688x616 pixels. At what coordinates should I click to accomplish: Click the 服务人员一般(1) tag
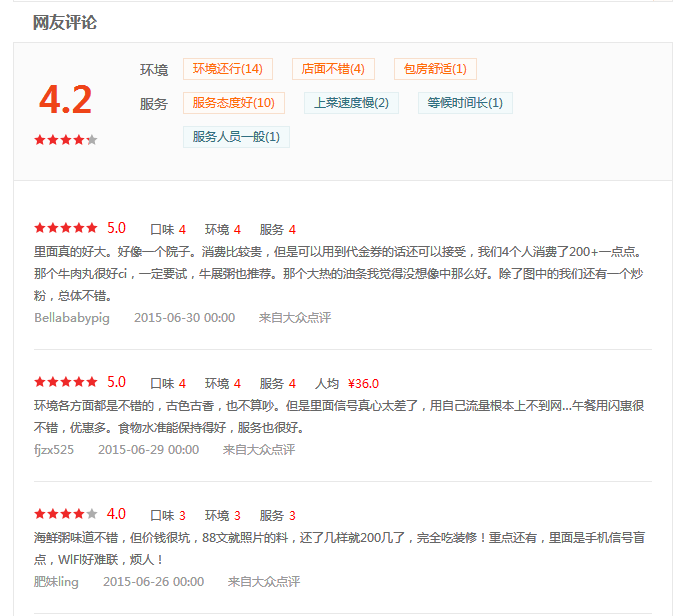(x=236, y=137)
